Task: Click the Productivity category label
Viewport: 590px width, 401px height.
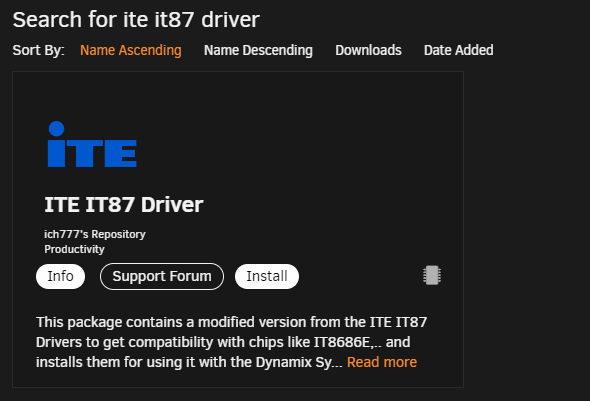Action: 75,249
